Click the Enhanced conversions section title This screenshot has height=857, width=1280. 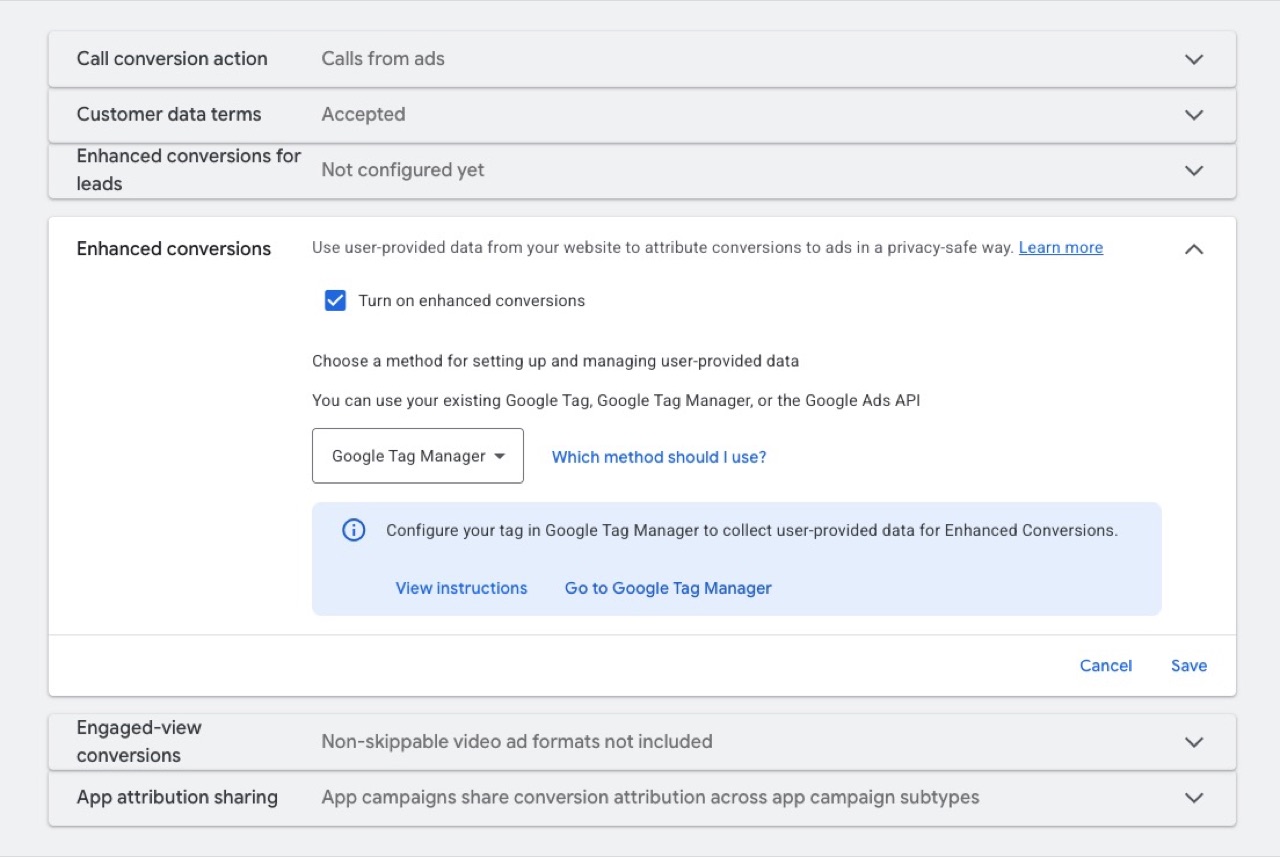pos(174,249)
